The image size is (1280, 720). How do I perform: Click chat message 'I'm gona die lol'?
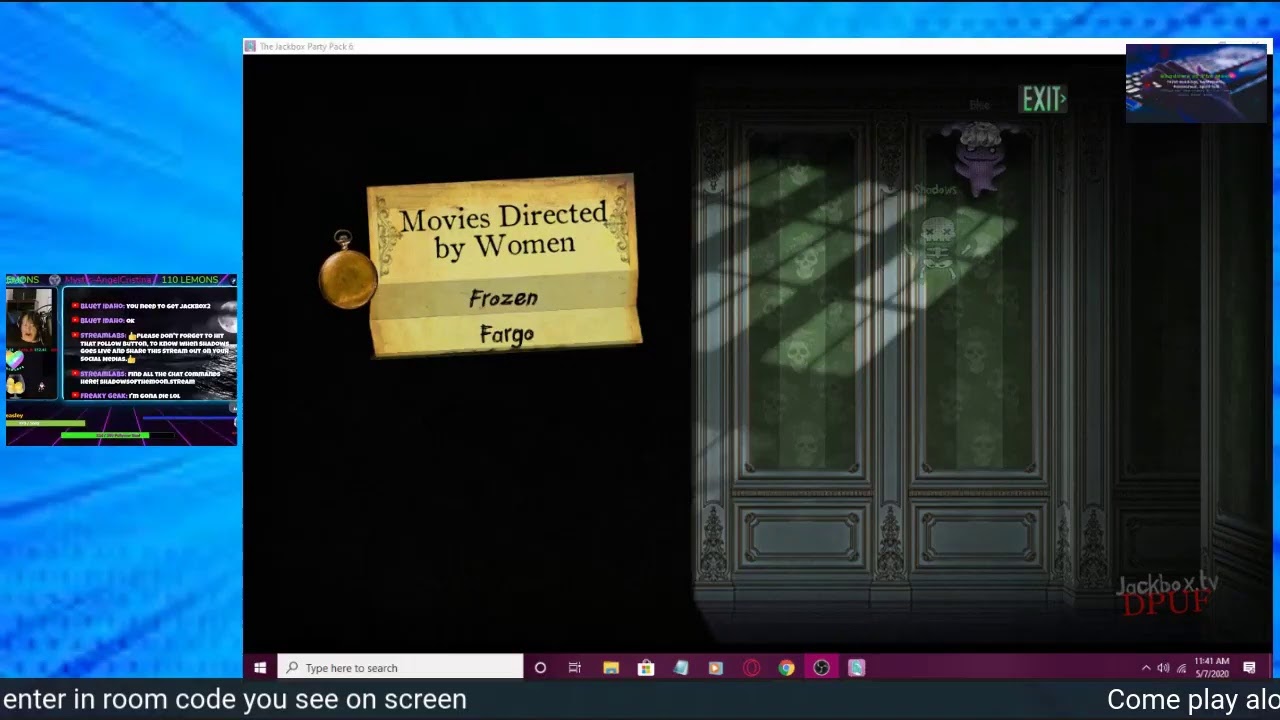[154, 396]
